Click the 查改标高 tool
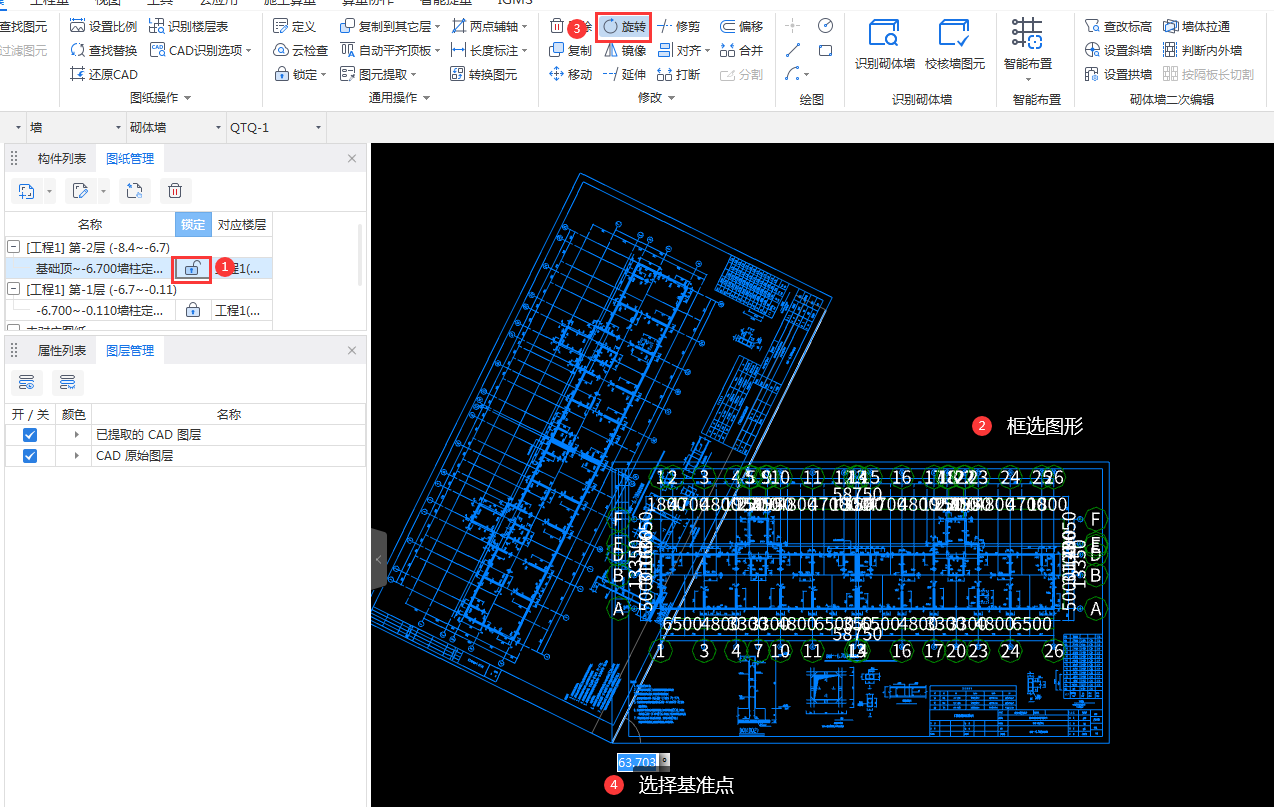The width and height of the screenshot is (1274, 807). pyautogui.click(x=1118, y=26)
